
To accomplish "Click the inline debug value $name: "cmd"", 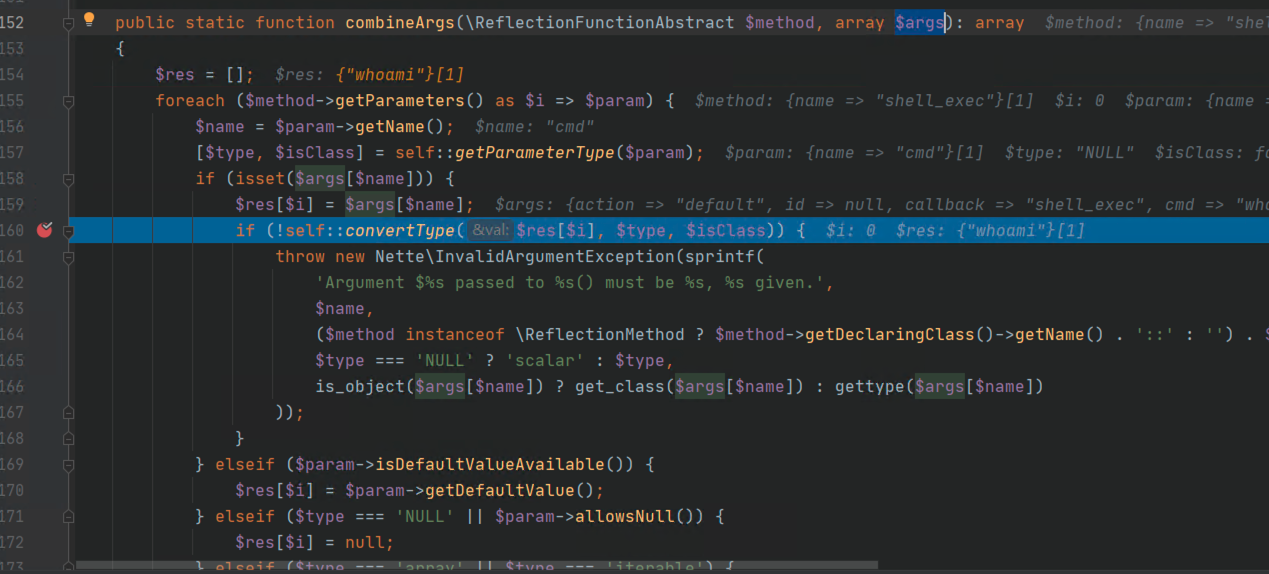I will (535, 127).
